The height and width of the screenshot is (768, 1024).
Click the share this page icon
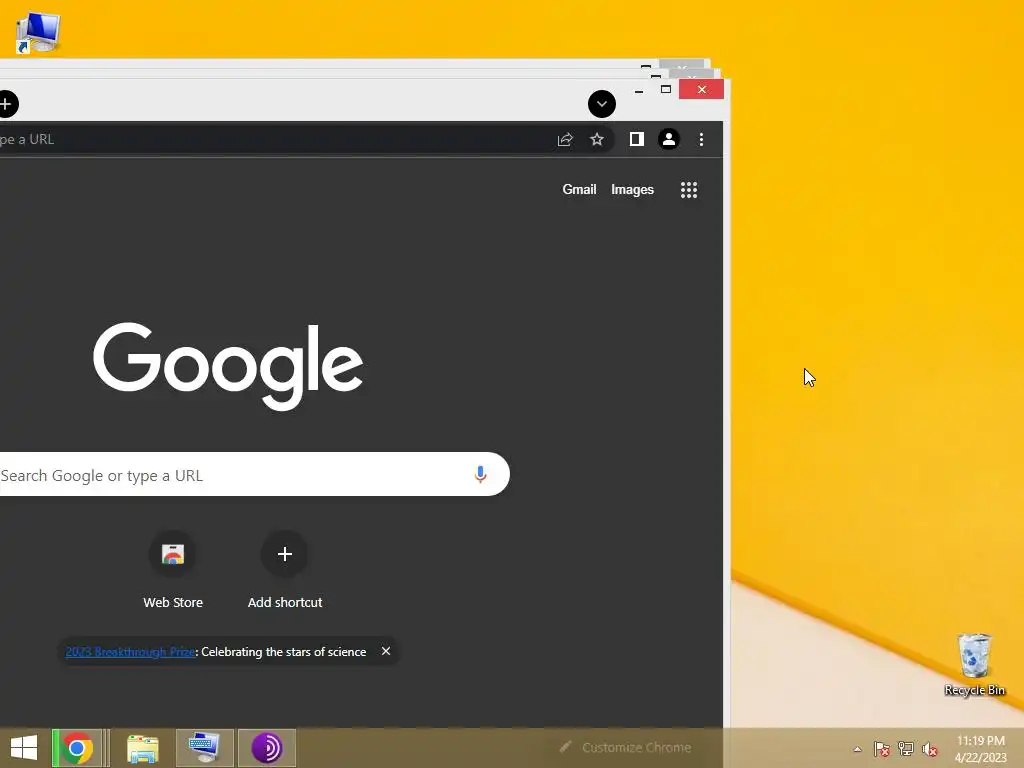coord(565,139)
